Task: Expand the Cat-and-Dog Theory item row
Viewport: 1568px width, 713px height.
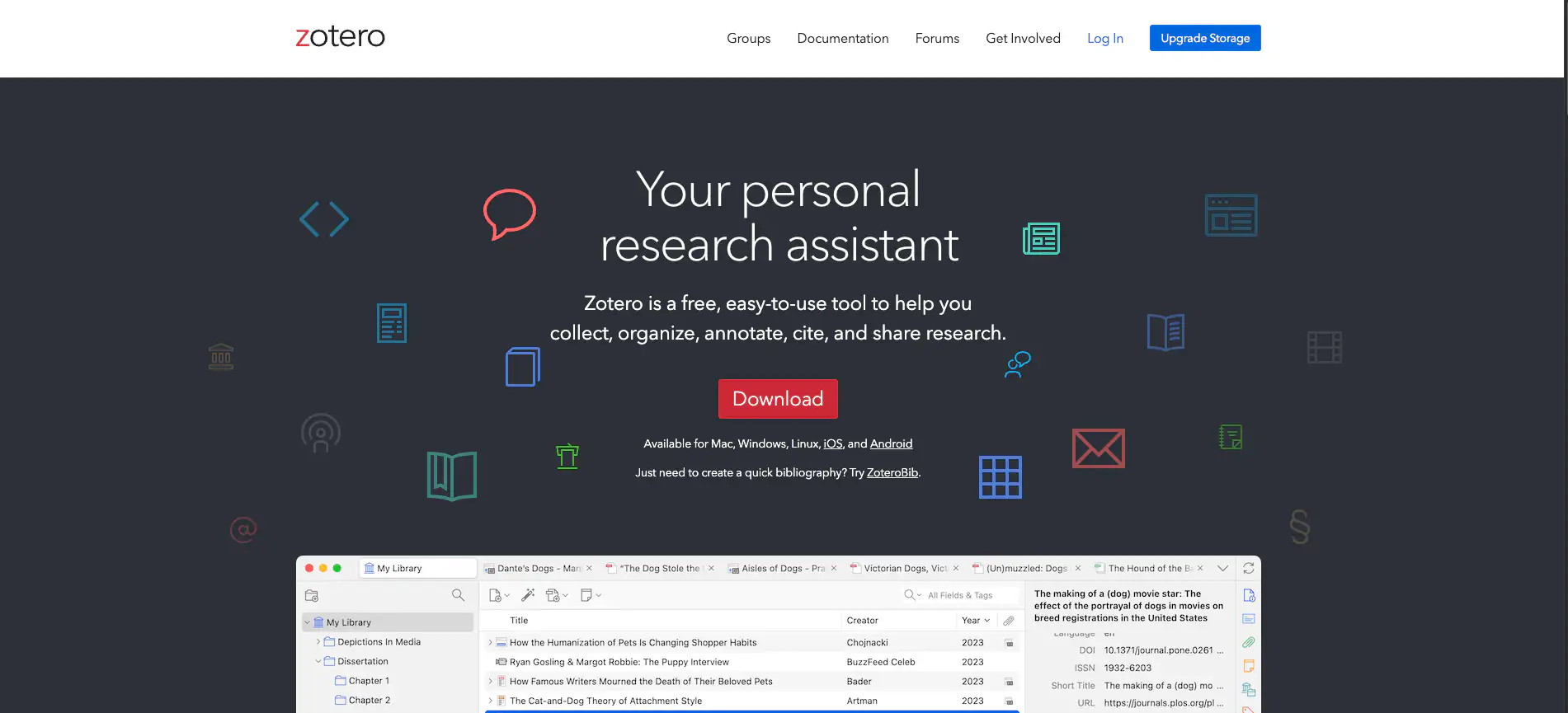Action: 490,701
